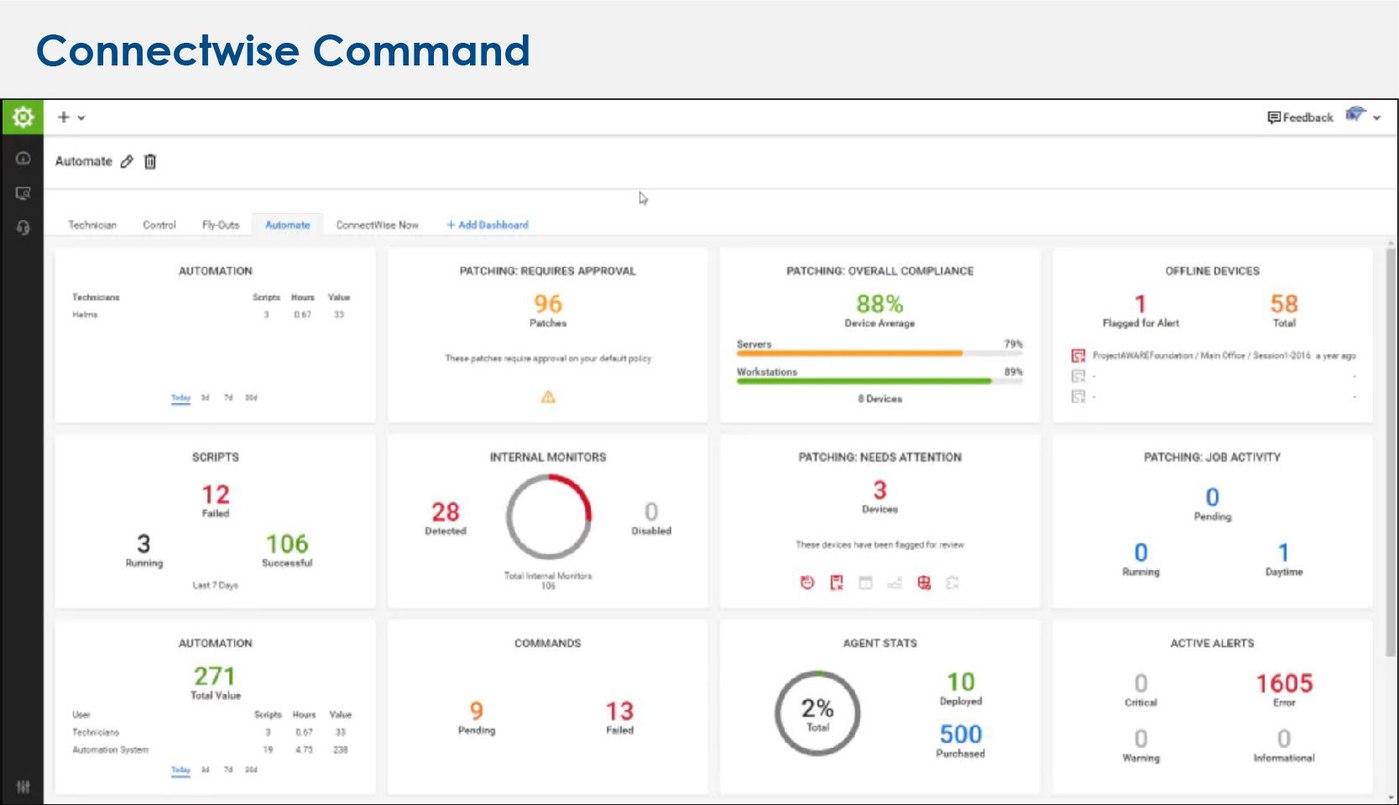Click red clock icon in Patching Needs Attention

(807, 583)
